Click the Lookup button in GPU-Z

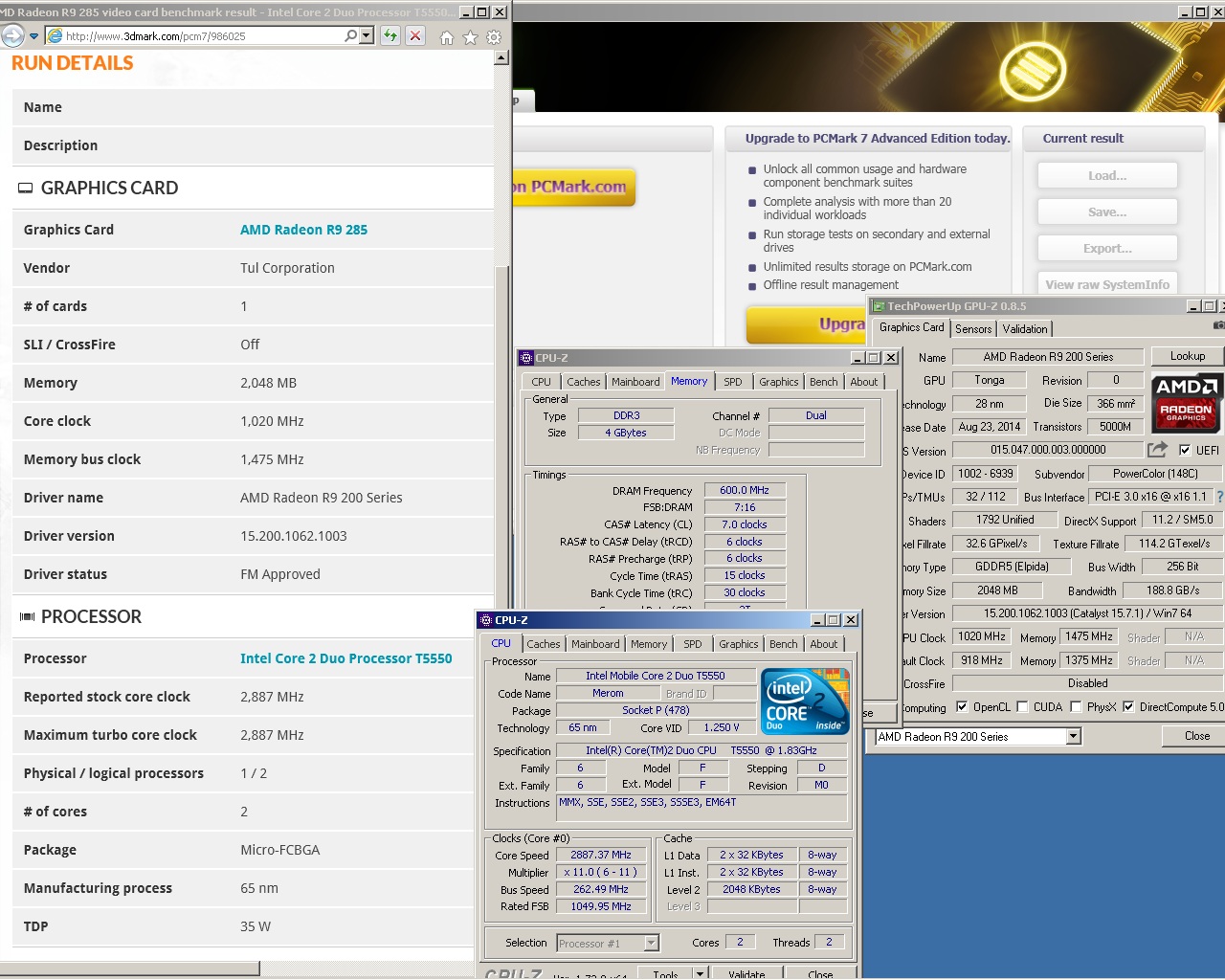click(x=1188, y=356)
